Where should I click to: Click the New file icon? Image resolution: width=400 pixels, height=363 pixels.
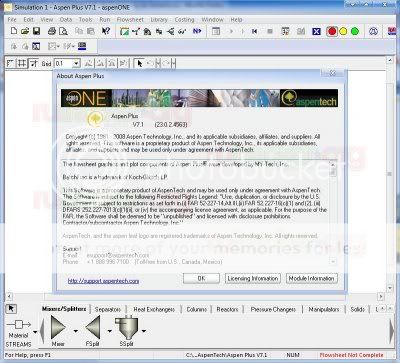(x=14, y=31)
